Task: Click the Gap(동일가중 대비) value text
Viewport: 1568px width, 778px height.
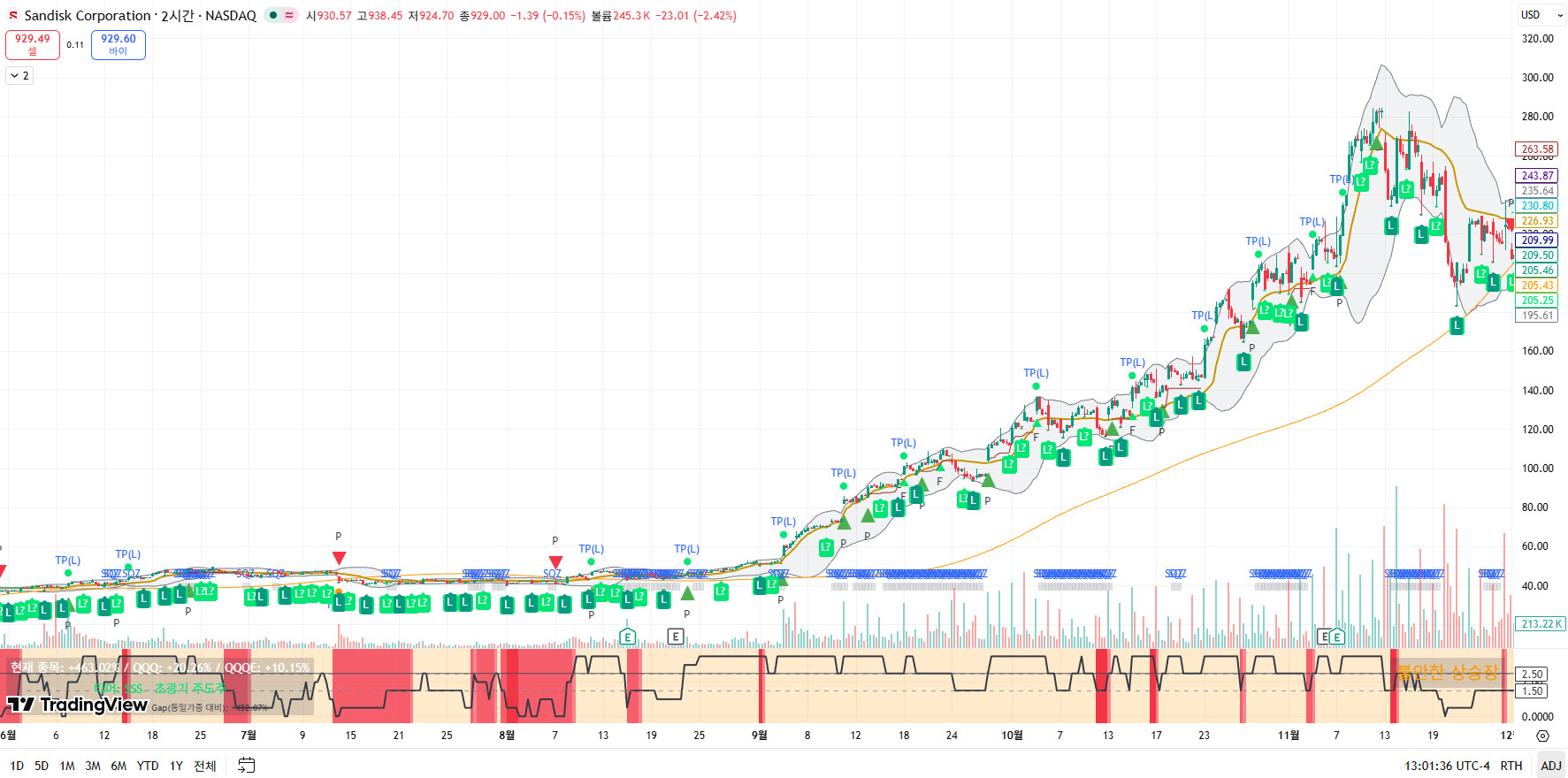Action: pos(210,708)
